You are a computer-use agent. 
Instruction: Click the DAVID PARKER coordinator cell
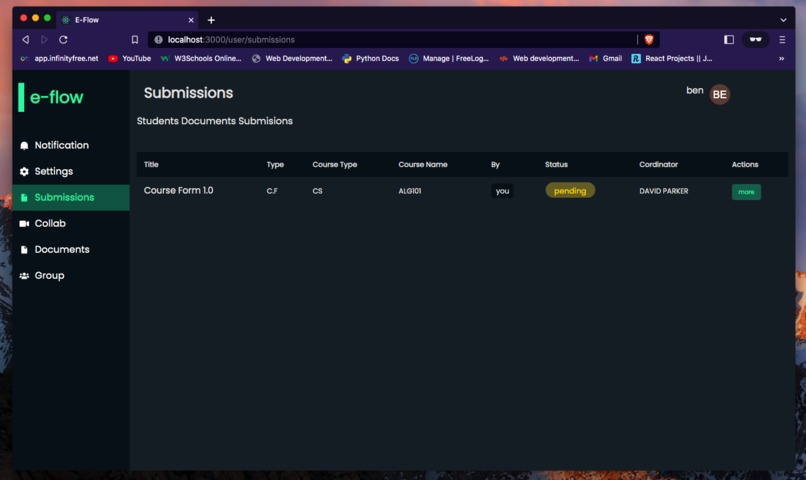click(664, 191)
